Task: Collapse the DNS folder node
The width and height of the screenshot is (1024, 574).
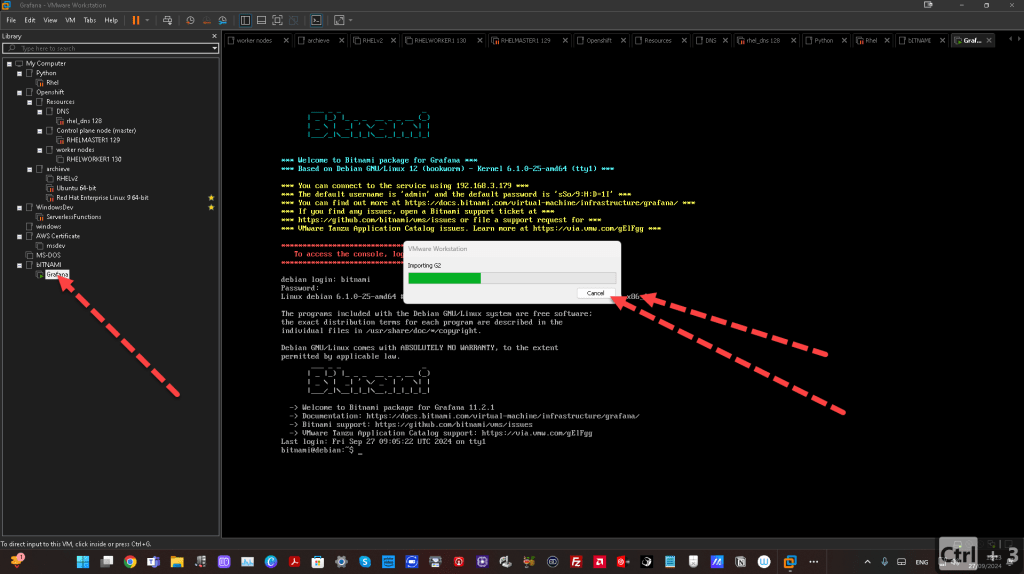Action: pos(40,112)
